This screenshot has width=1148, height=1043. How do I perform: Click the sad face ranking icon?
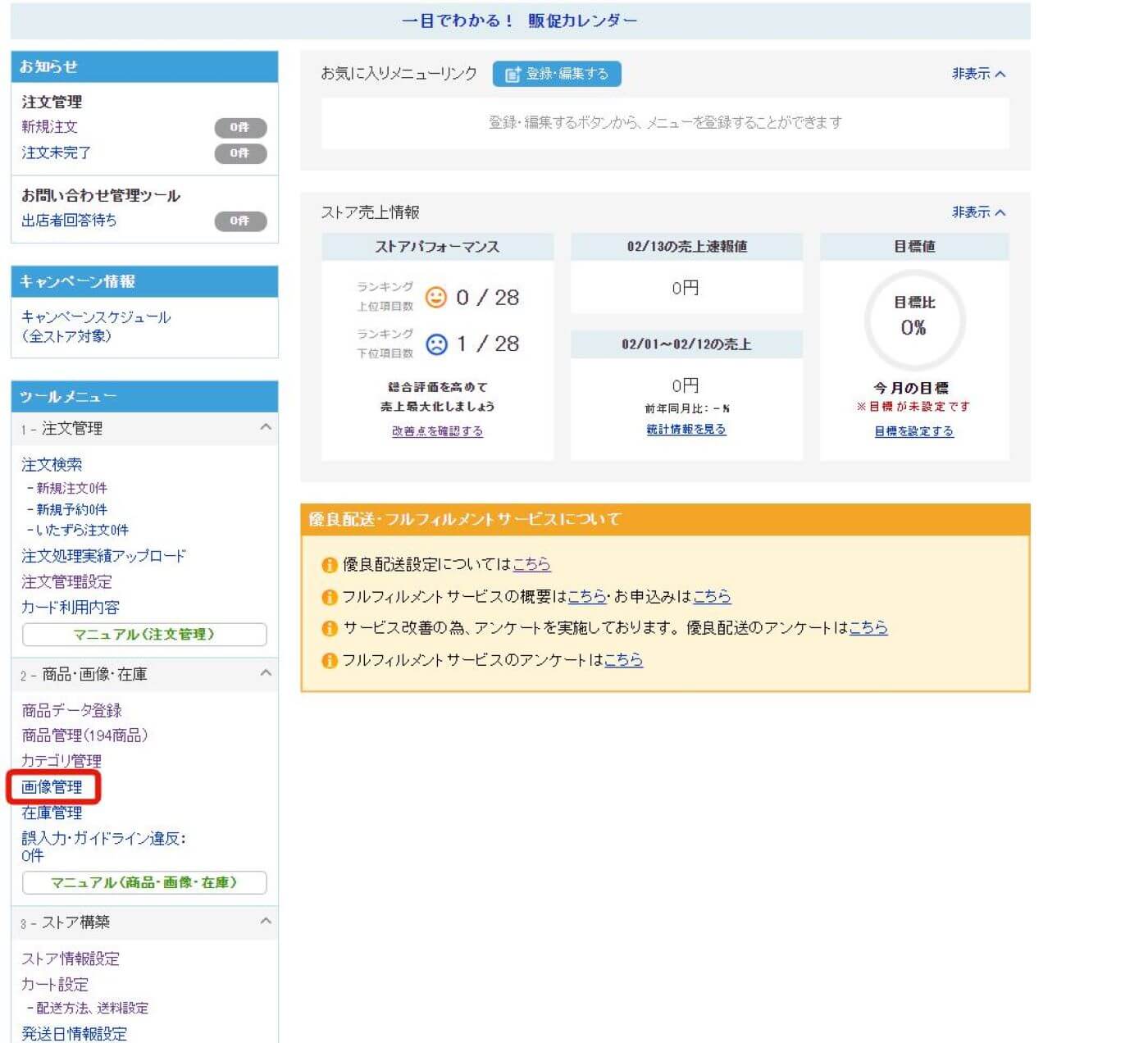(436, 344)
